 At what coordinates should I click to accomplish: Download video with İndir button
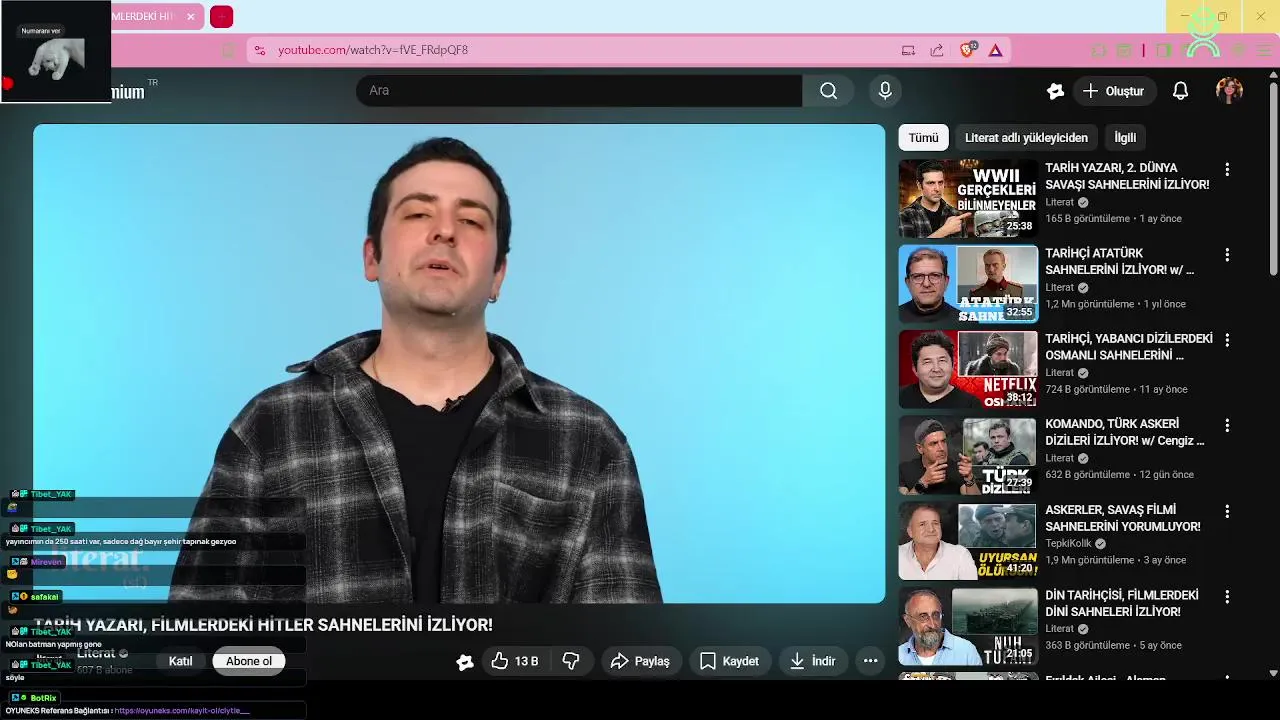point(812,661)
